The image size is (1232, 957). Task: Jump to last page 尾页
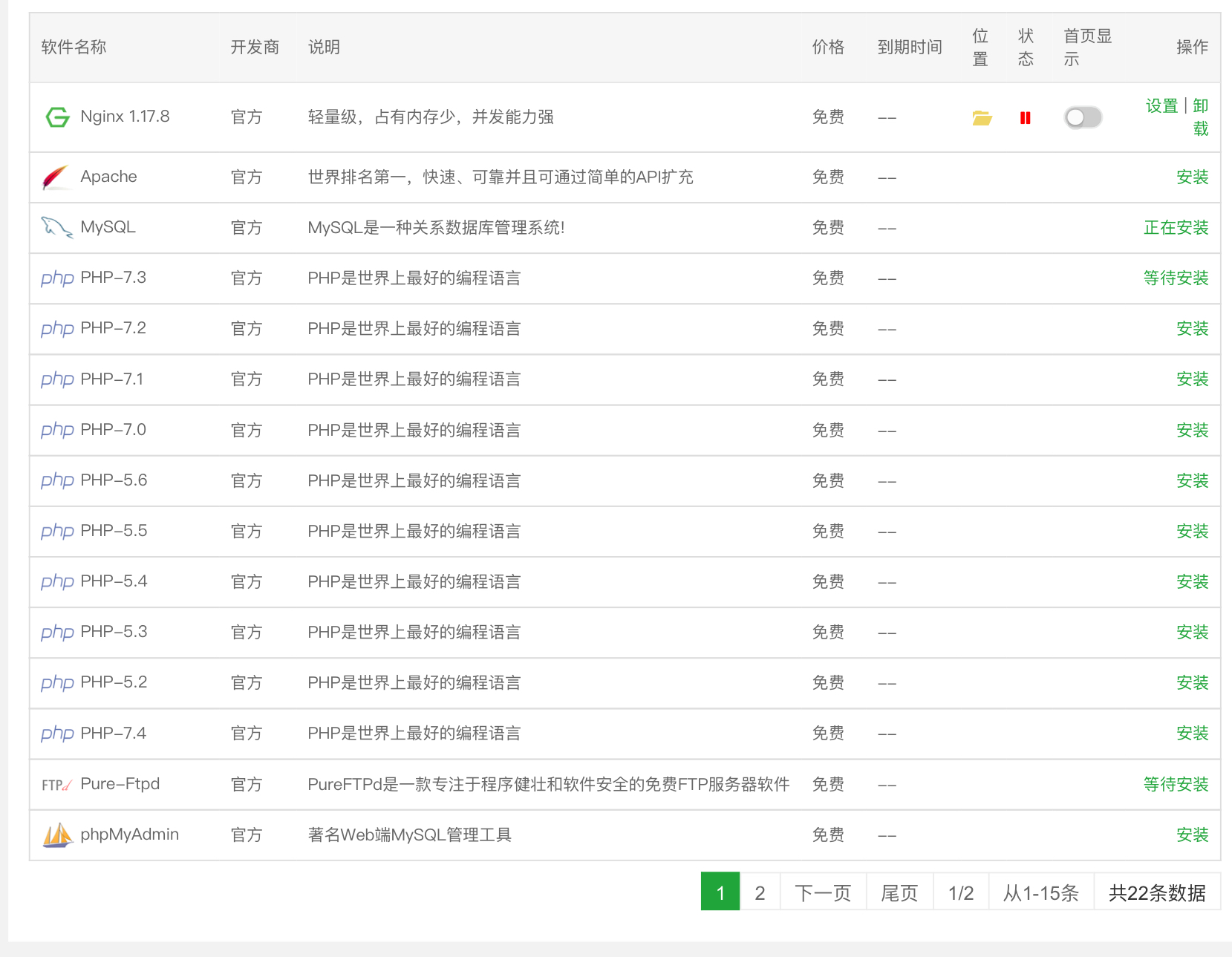click(x=899, y=892)
